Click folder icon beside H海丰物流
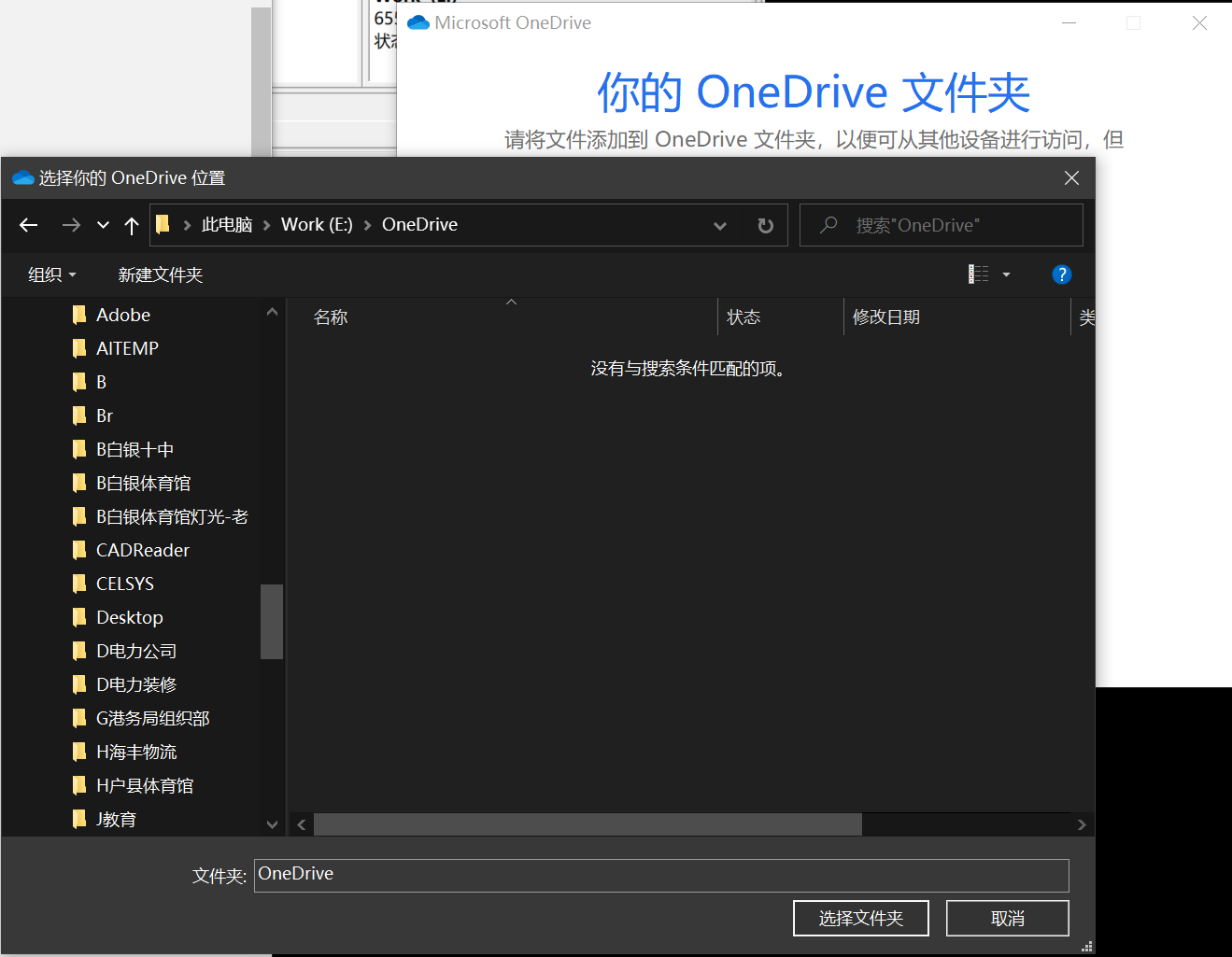 [x=79, y=752]
